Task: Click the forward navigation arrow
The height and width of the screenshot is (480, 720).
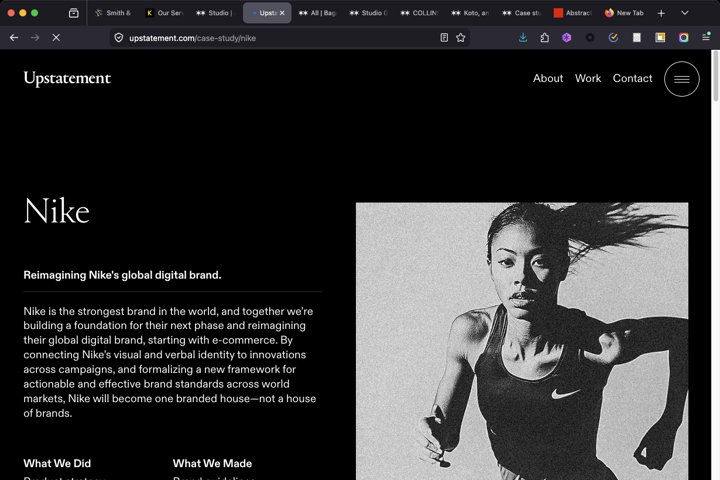Action: (x=35, y=38)
